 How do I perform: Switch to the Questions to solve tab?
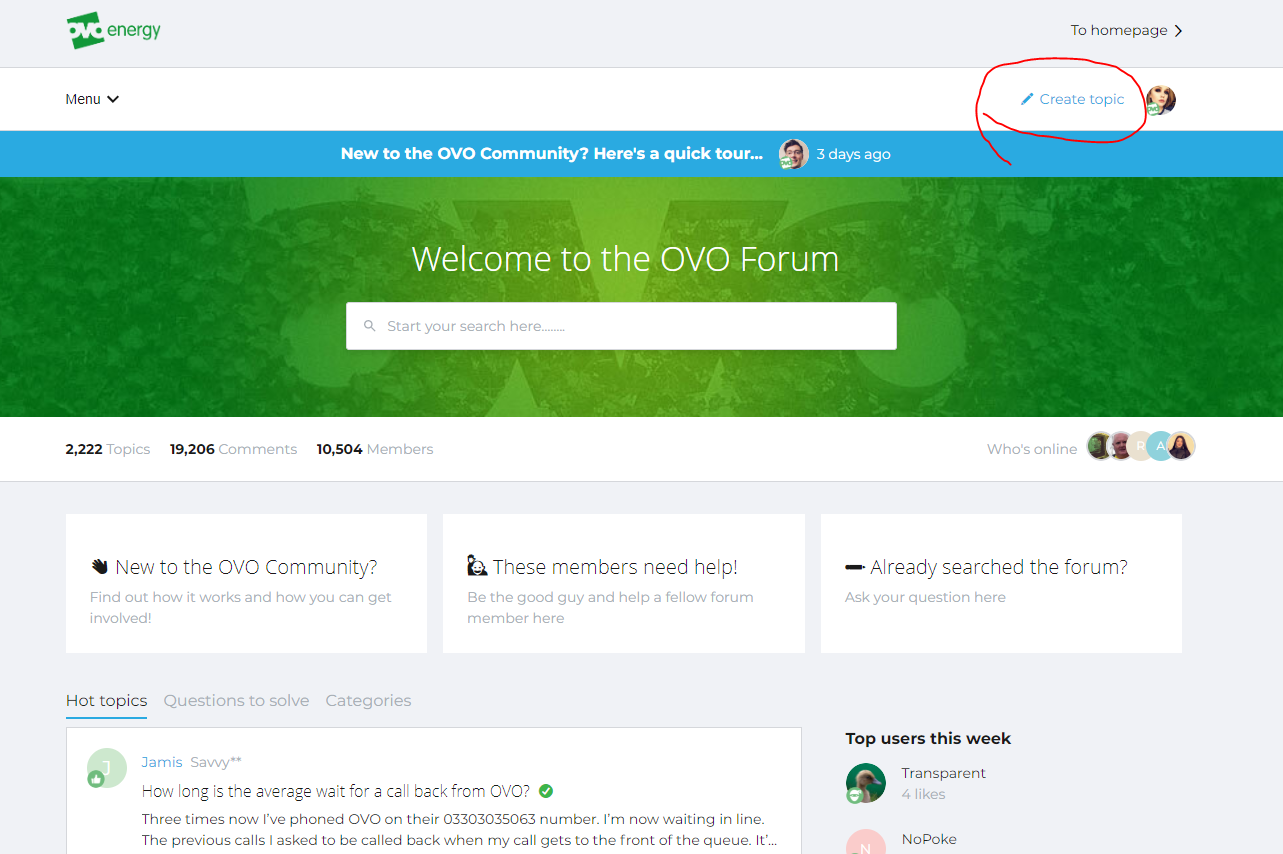point(236,700)
